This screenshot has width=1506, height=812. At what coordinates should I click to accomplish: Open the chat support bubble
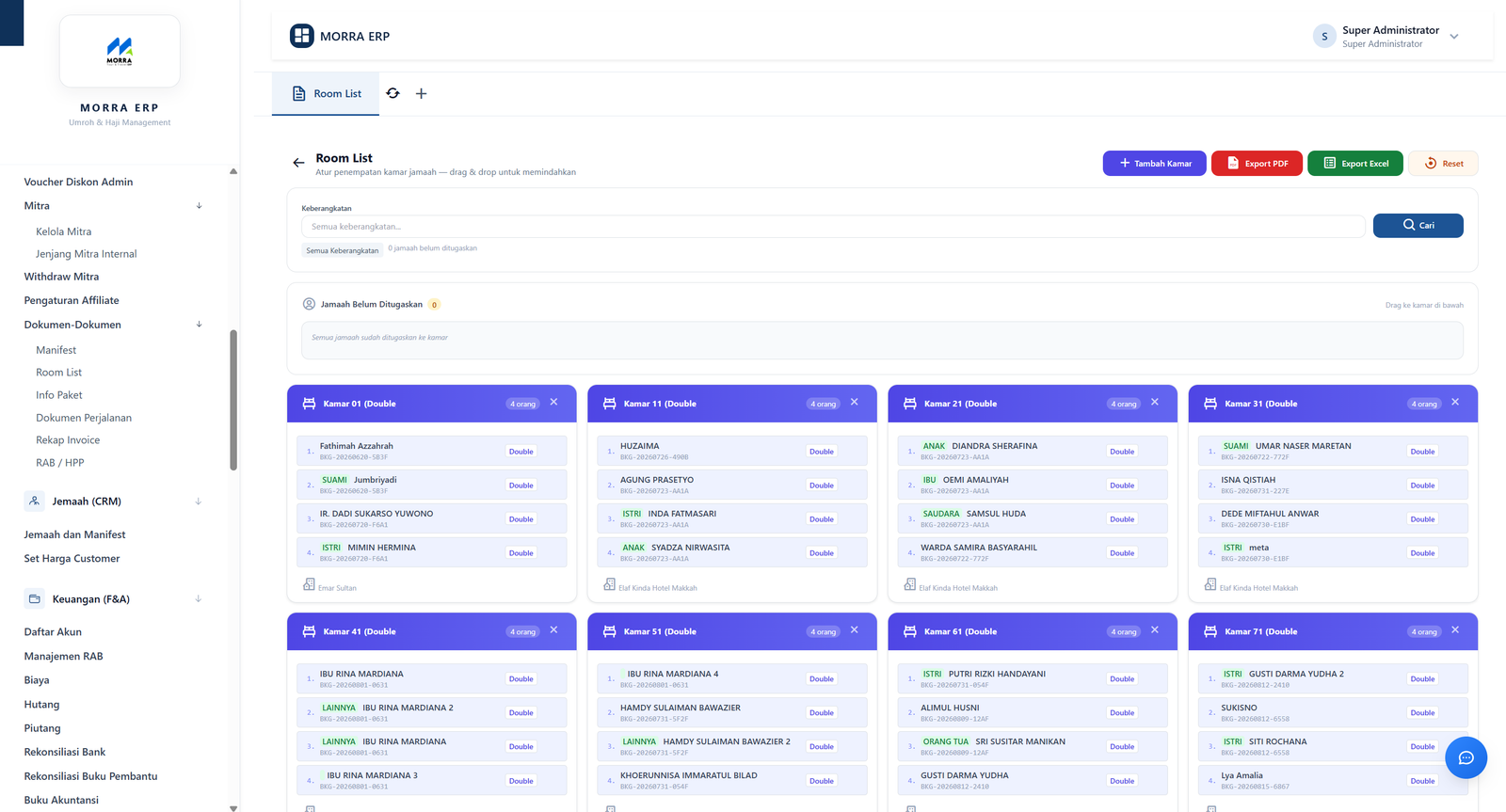[x=1466, y=757]
